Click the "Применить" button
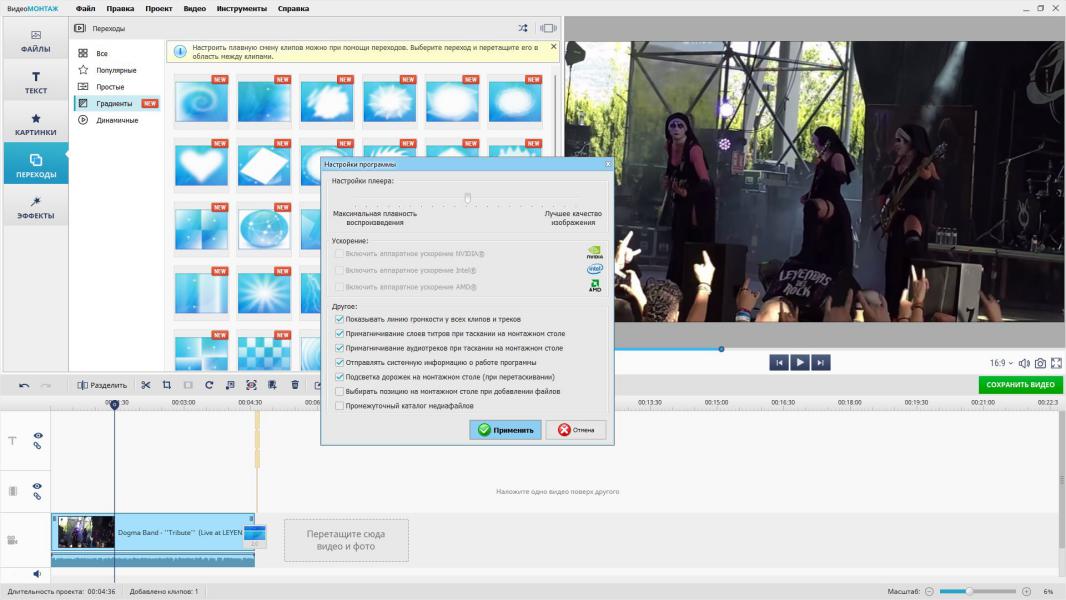This screenshot has width=1066, height=600. pos(505,430)
